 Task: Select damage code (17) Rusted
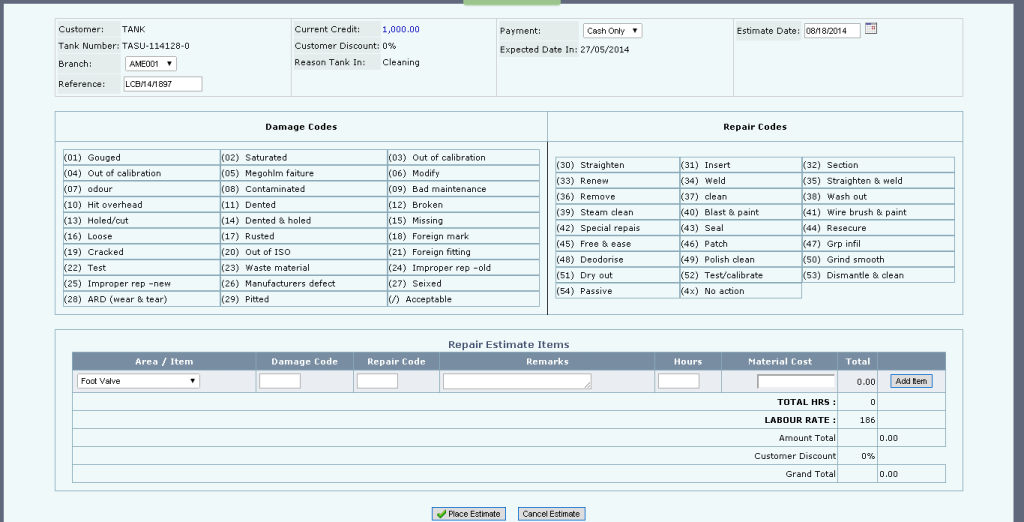tap(304, 236)
